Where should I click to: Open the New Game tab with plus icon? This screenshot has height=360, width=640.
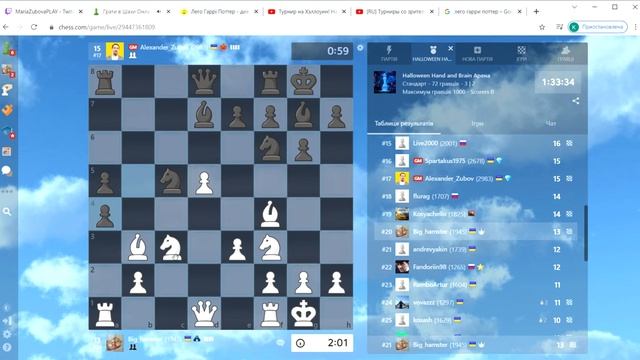tap(477, 53)
